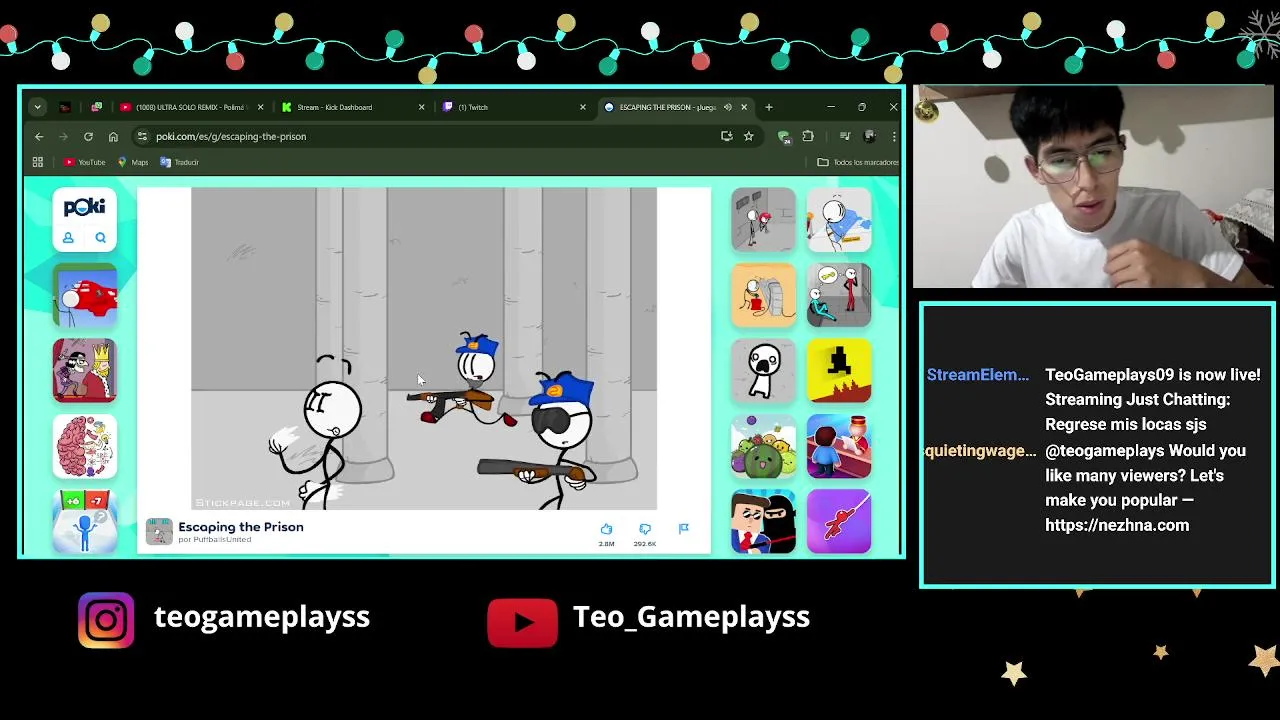1280x720 pixels.
Task: Click the Escaping the Prison title
Action: click(x=241, y=527)
